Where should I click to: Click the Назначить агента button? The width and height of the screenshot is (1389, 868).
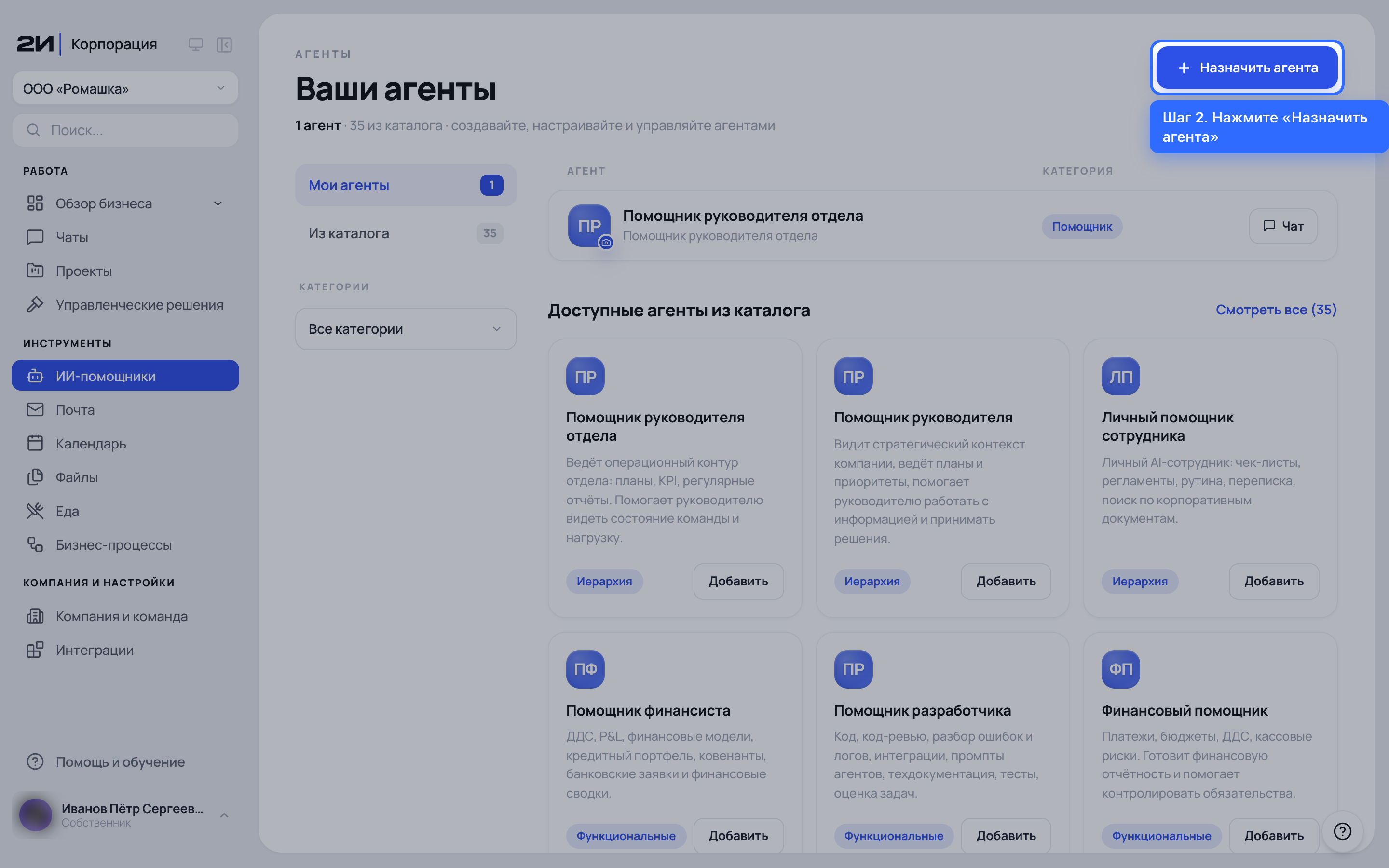[x=1247, y=68]
